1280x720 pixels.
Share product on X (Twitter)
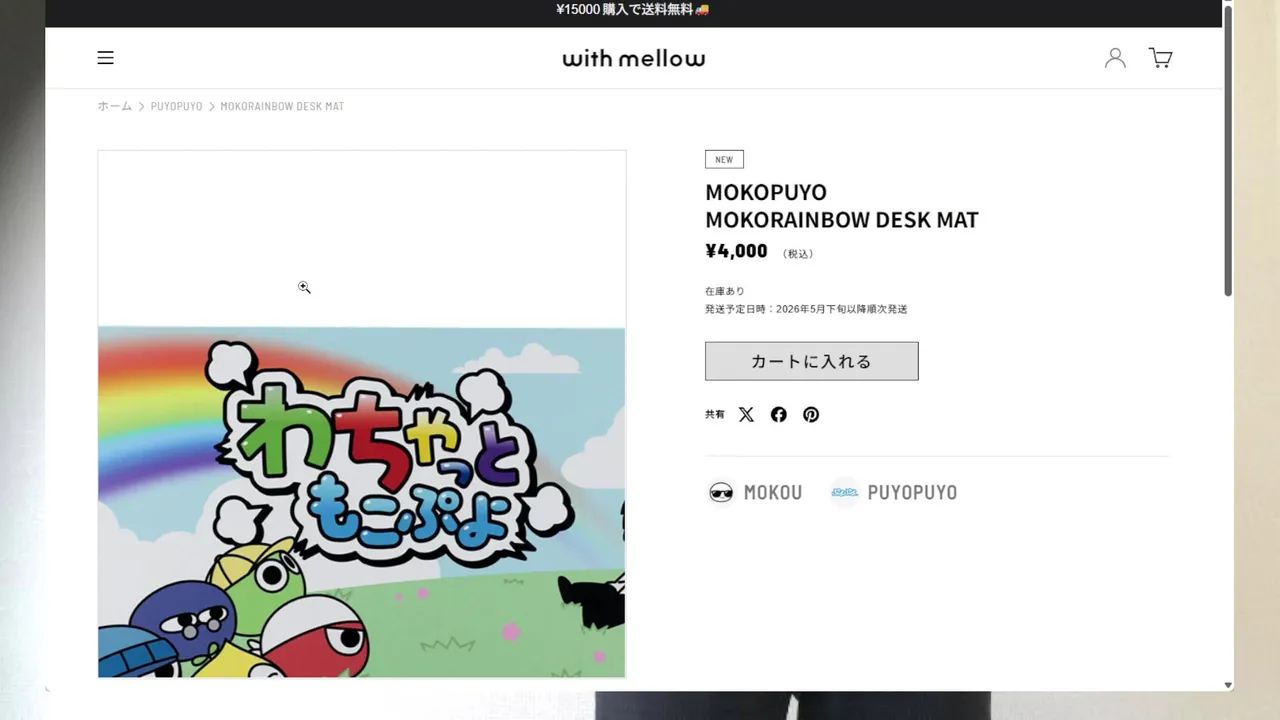[x=746, y=414]
